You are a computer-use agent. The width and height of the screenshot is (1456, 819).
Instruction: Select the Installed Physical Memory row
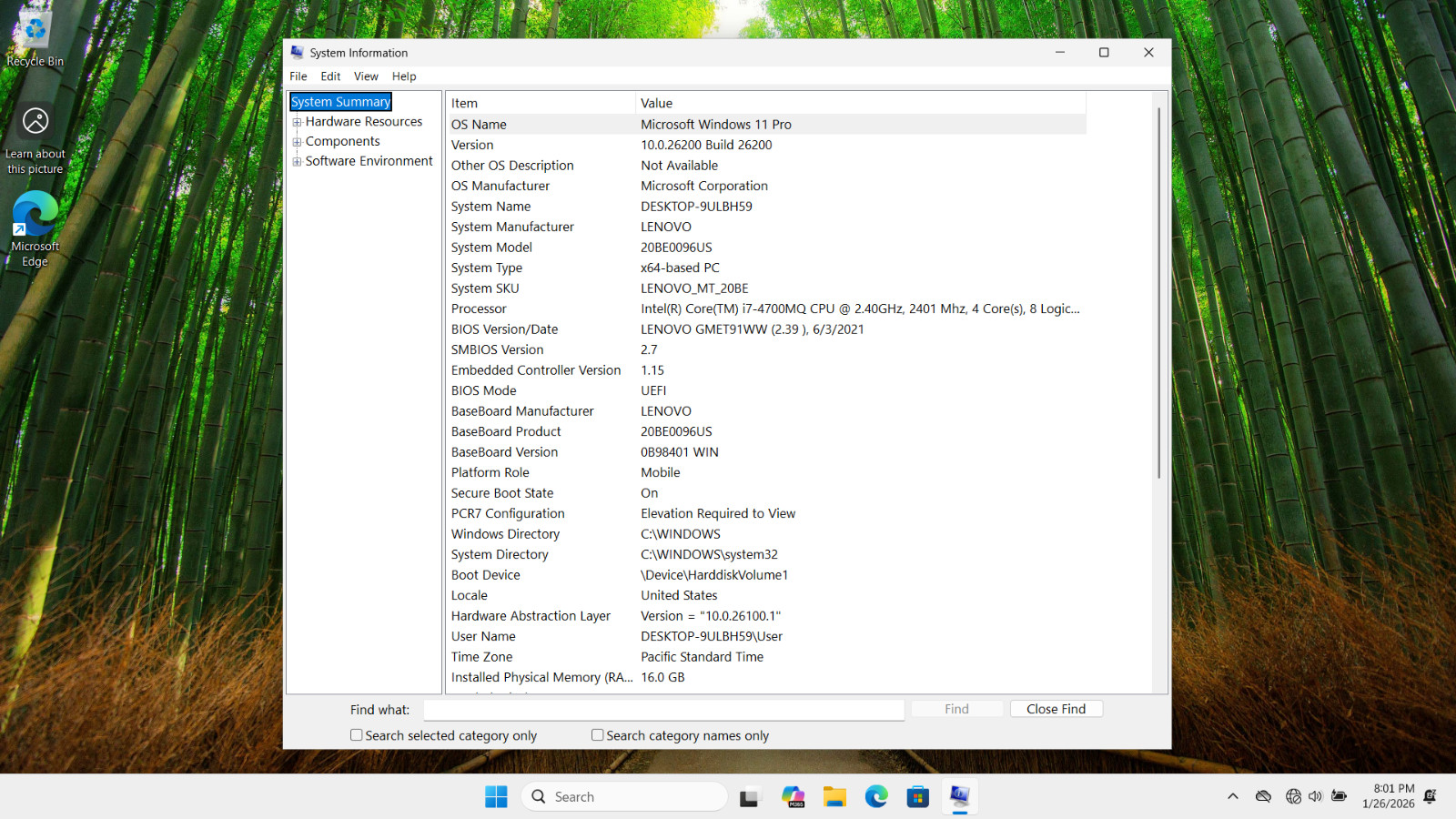(x=766, y=677)
